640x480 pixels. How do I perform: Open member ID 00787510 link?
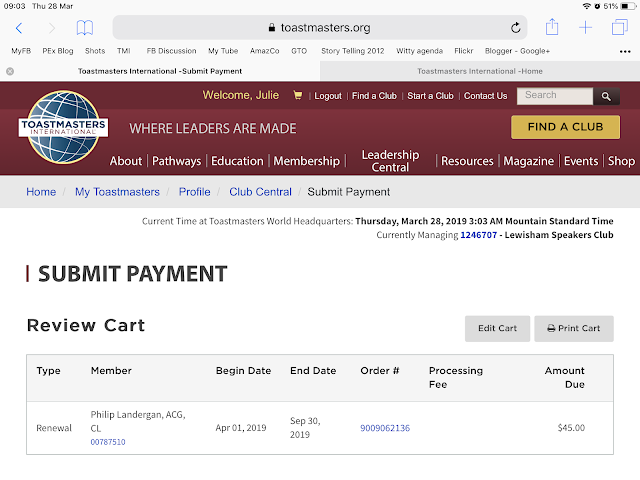tap(108, 442)
